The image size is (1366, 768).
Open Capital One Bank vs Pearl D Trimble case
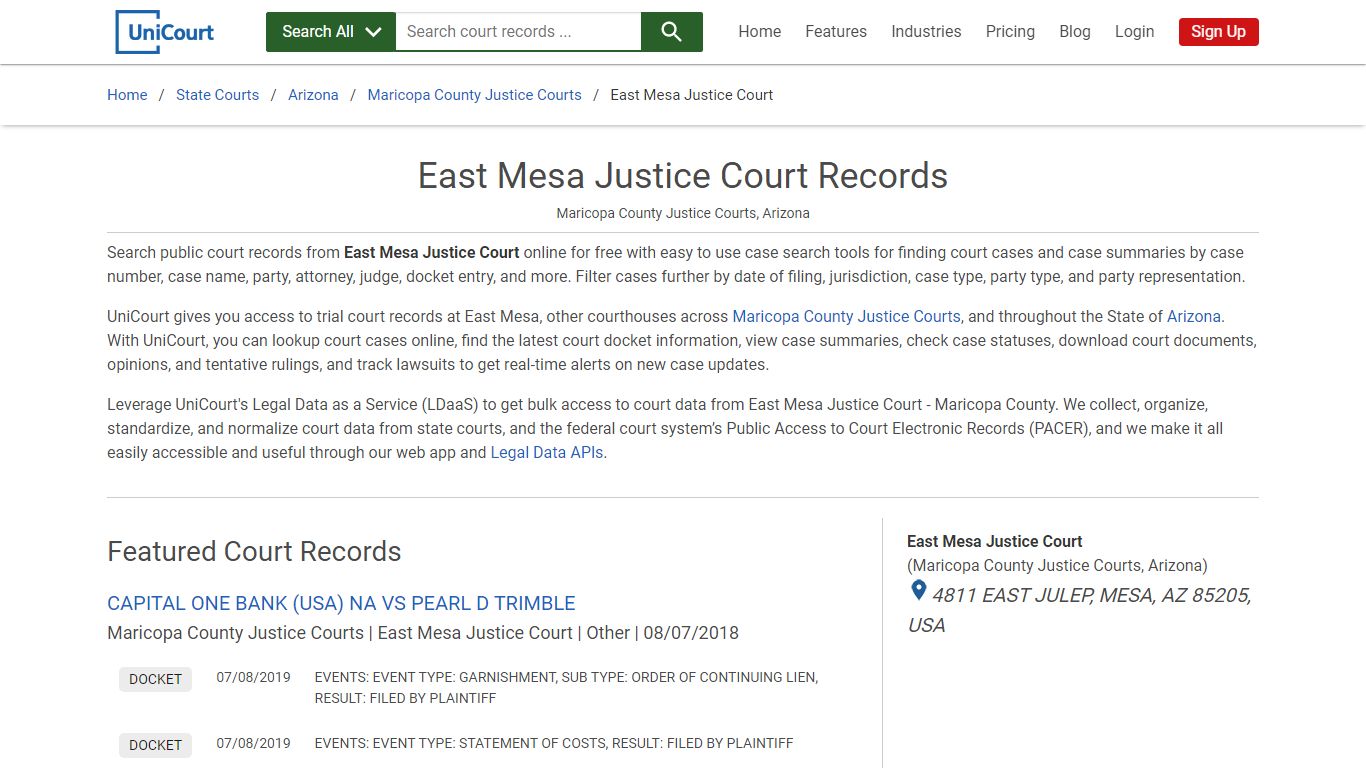point(341,603)
